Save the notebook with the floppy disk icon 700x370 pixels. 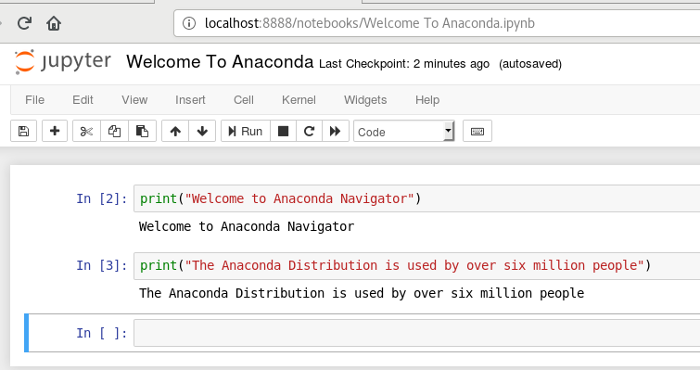coord(23,131)
